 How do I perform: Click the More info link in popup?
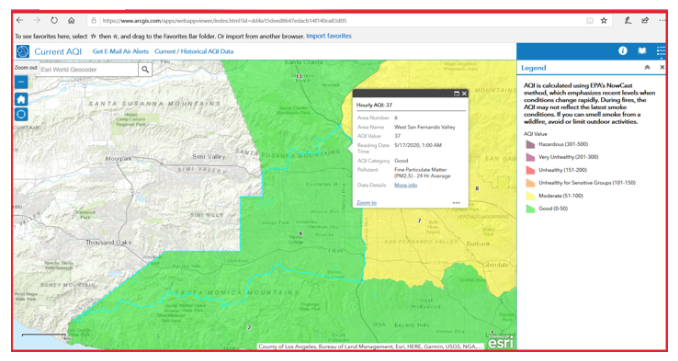pos(406,185)
